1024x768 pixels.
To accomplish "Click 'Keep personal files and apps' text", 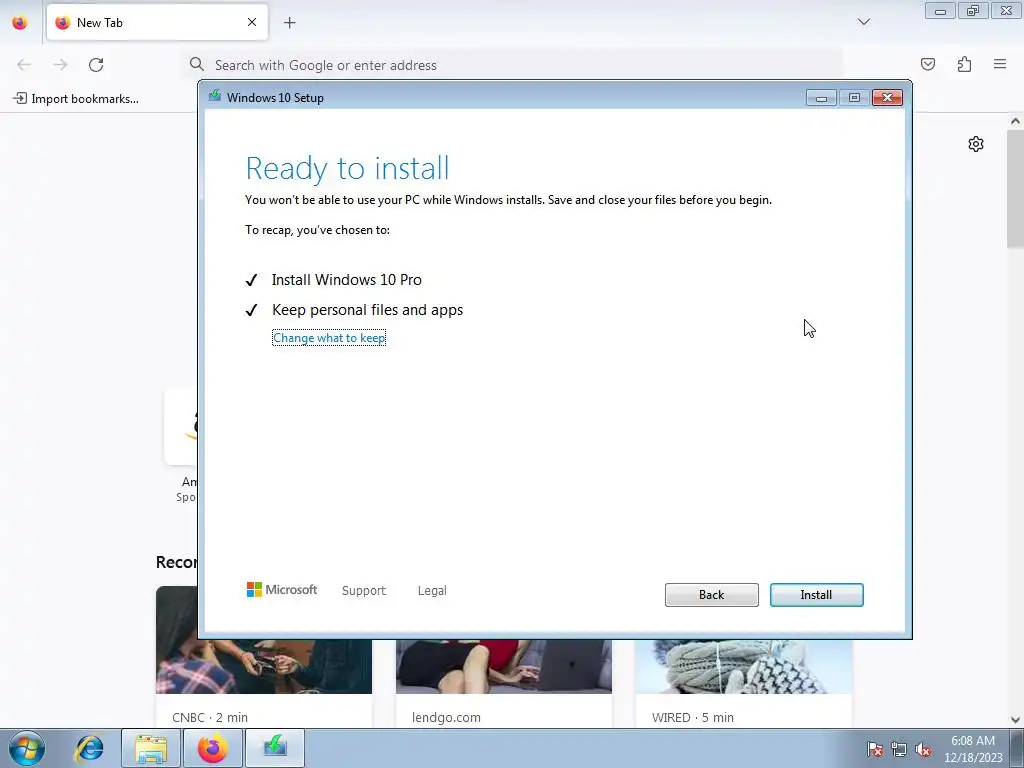I will tap(368, 310).
